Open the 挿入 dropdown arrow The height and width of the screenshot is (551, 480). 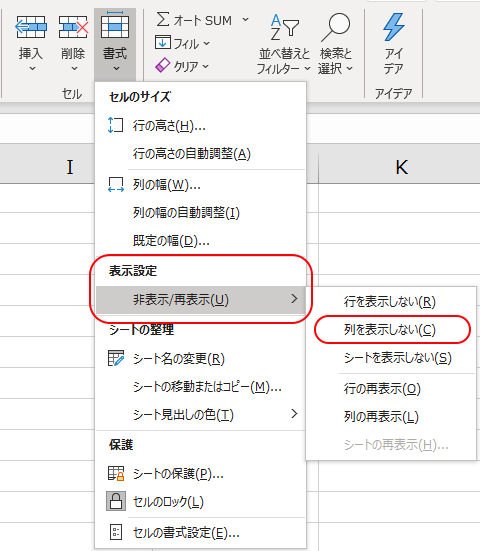tap(32, 69)
